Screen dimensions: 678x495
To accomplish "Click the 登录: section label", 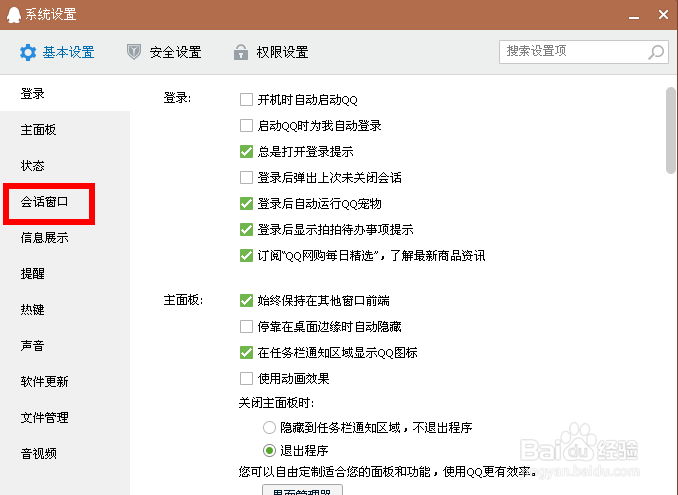I will pos(177,98).
